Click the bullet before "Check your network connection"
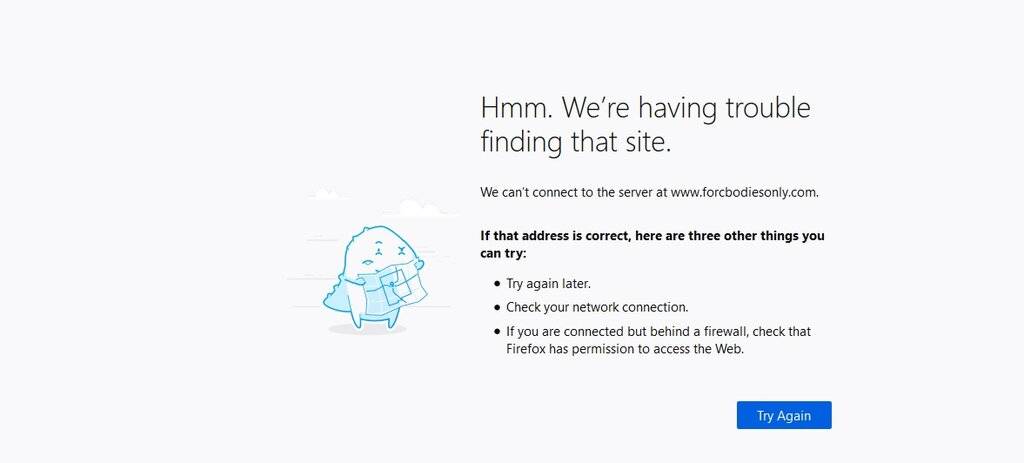This screenshot has height=463, width=1024. click(497, 307)
